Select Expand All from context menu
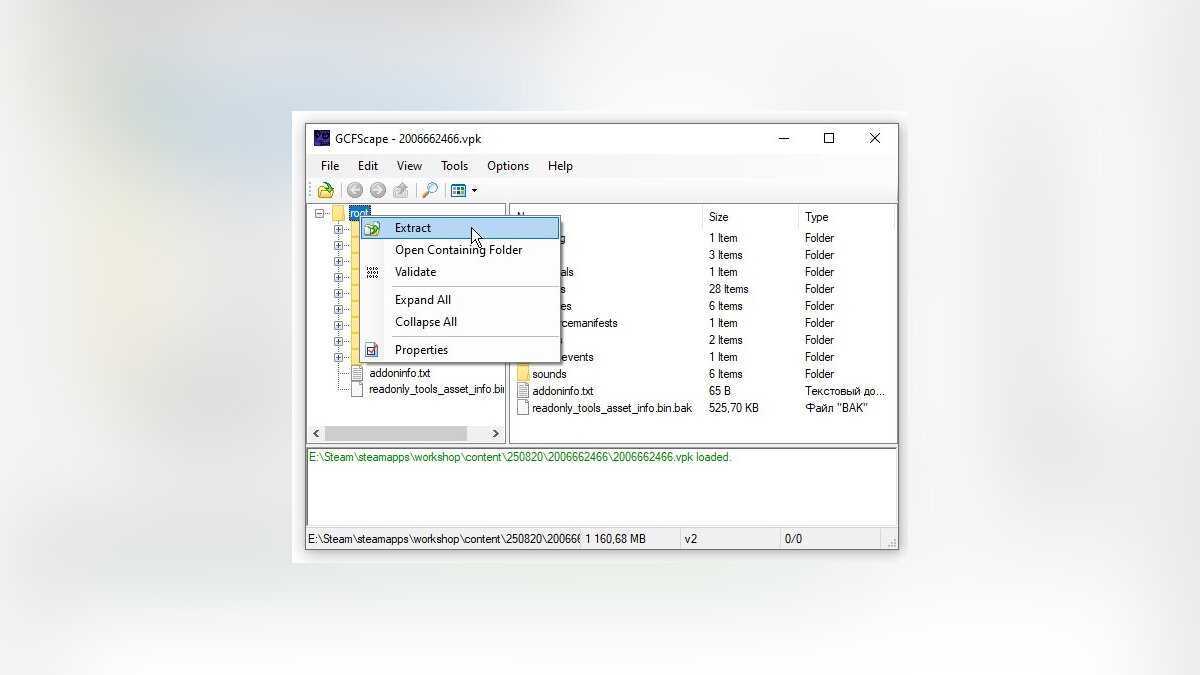1200x675 pixels. [422, 300]
